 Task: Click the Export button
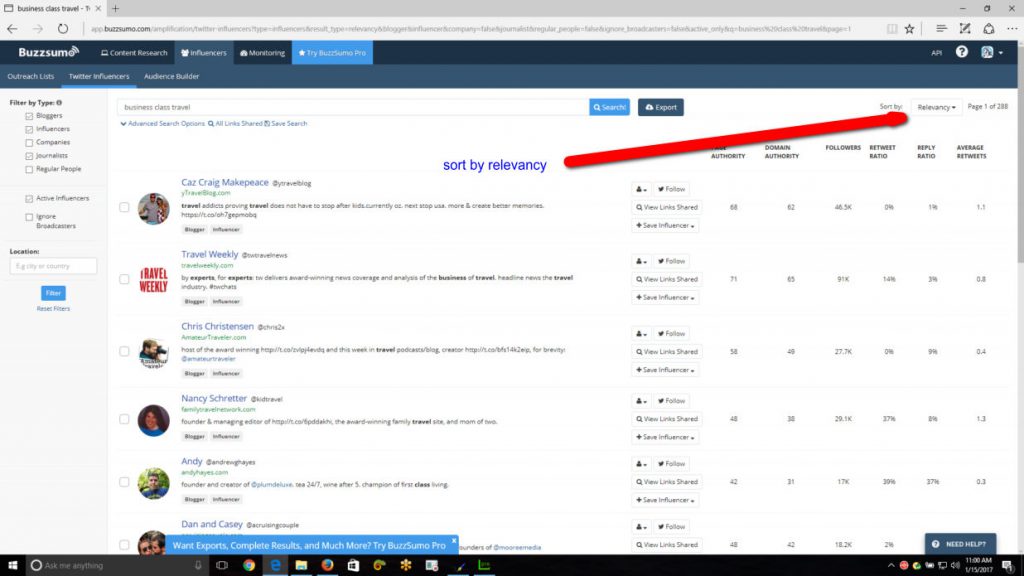(x=661, y=107)
